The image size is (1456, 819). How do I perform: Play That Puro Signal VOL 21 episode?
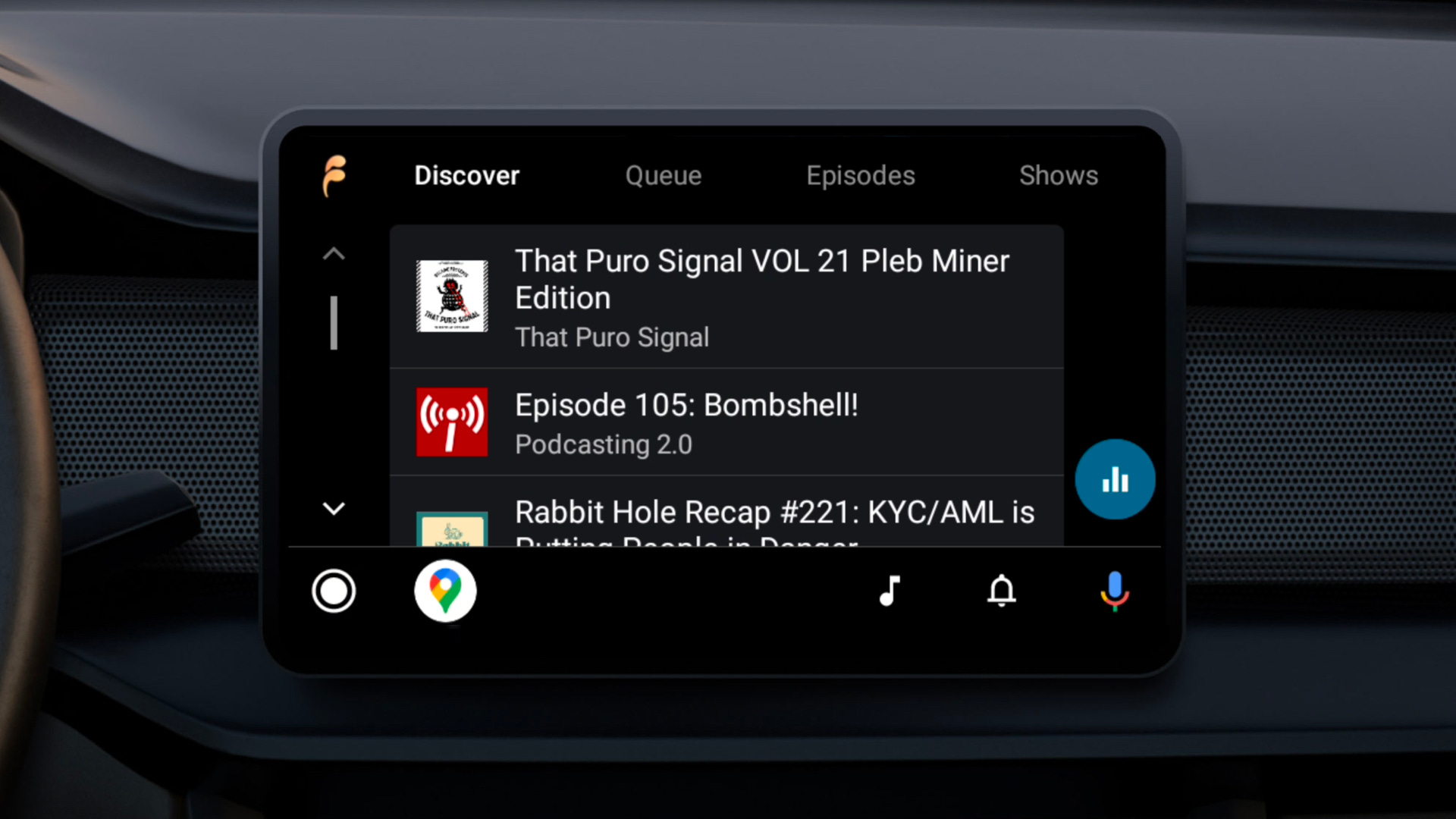pyautogui.click(x=726, y=297)
